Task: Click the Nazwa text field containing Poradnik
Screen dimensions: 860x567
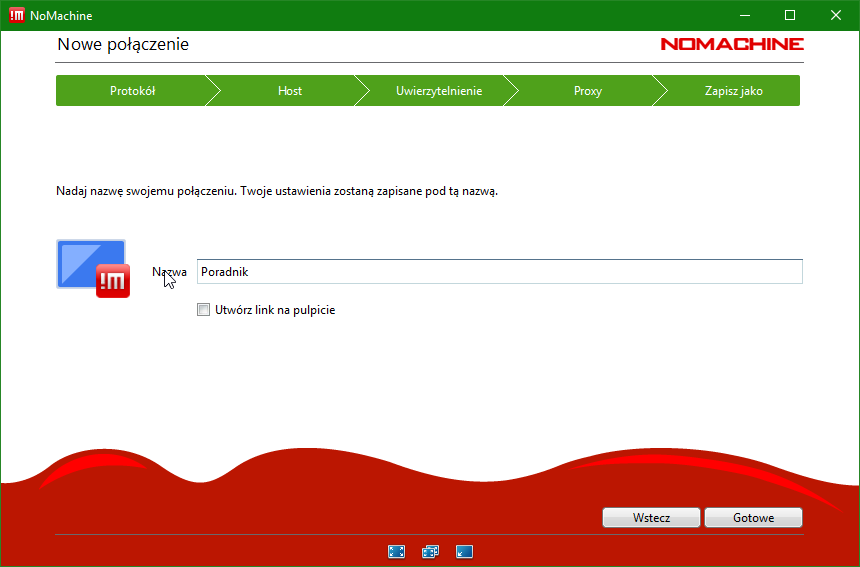Action: pos(500,272)
